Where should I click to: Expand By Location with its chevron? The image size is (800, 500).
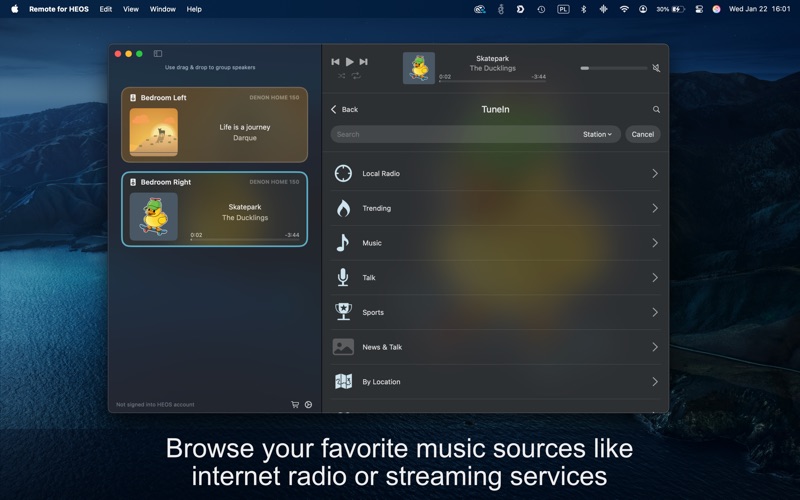pos(655,382)
